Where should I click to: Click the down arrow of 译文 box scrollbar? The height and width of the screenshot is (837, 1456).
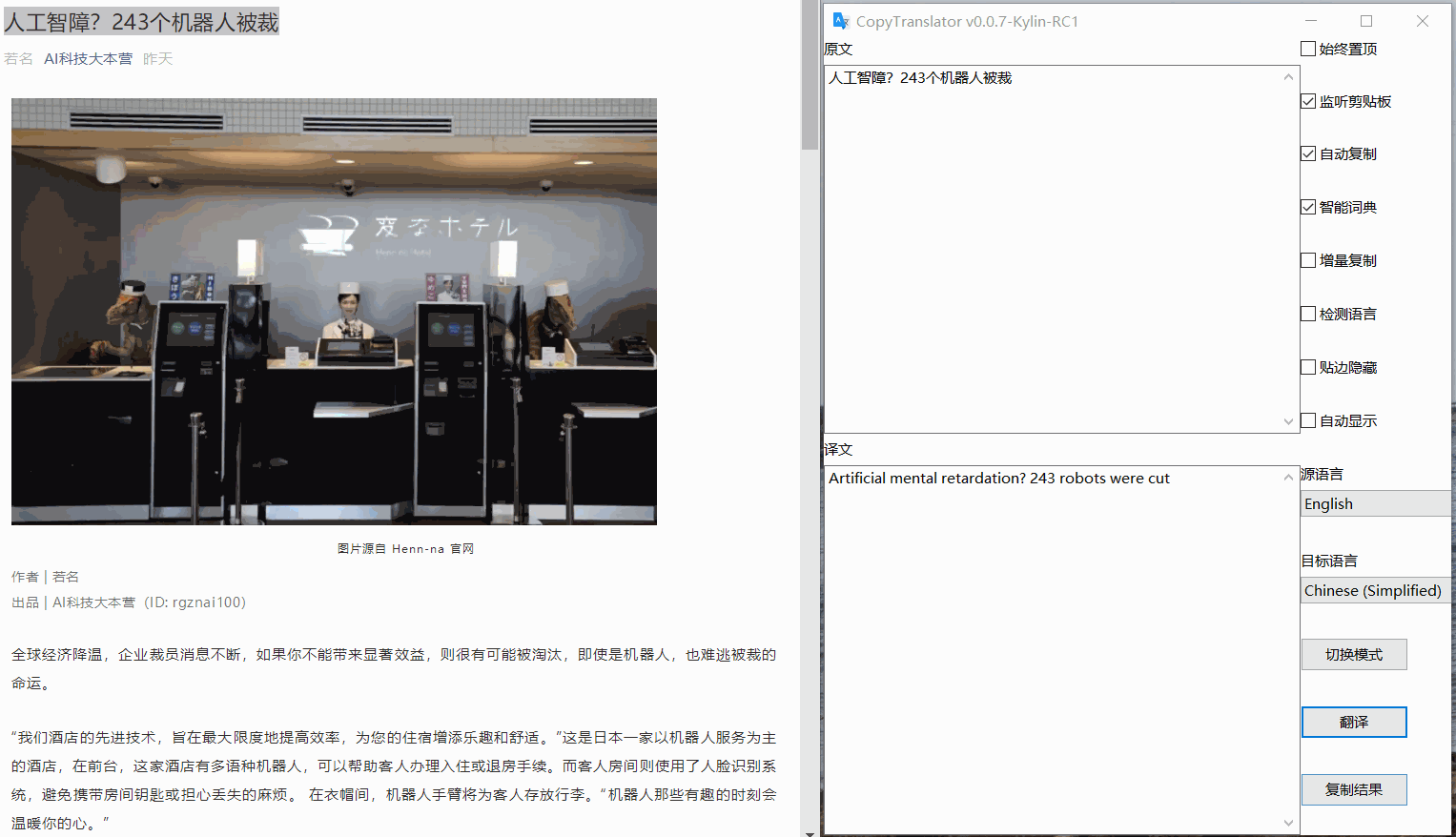pos(1289,823)
